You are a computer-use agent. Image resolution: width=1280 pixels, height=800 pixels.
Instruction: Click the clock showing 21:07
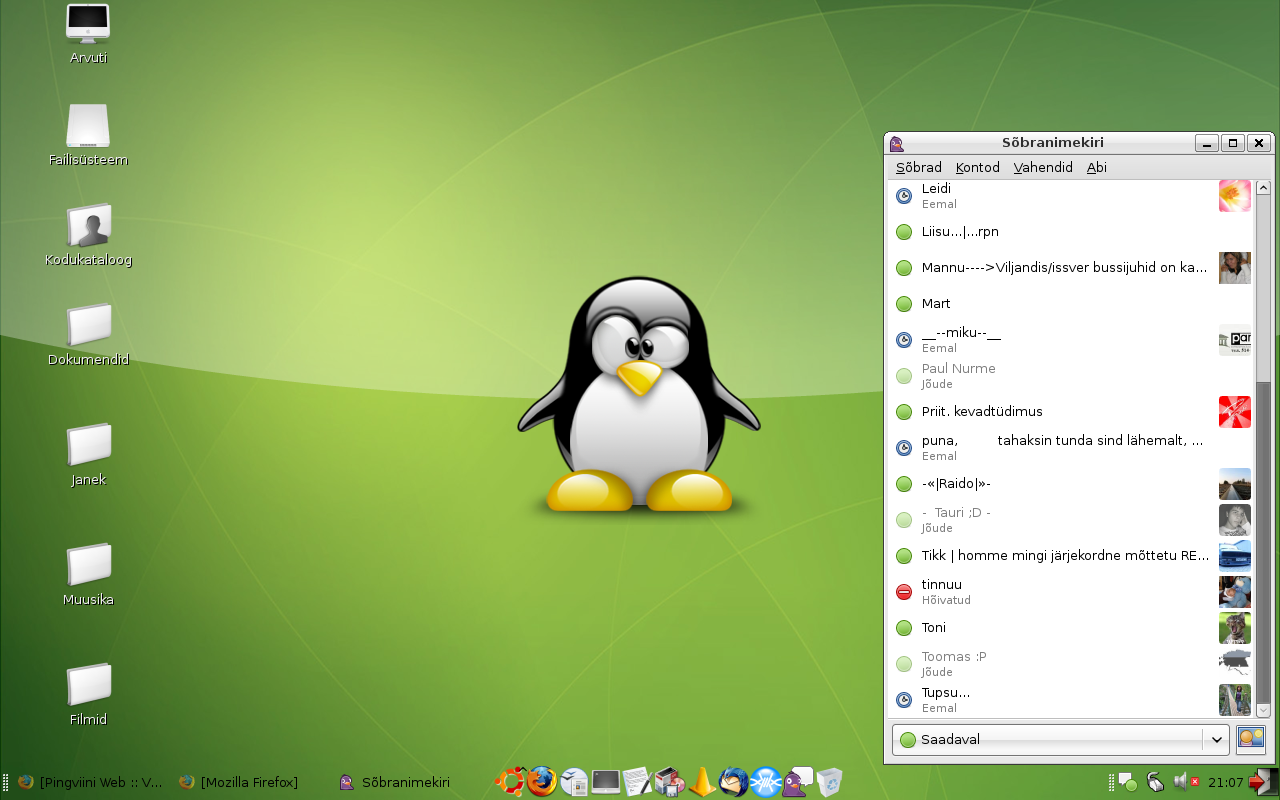click(x=1225, y=782)
